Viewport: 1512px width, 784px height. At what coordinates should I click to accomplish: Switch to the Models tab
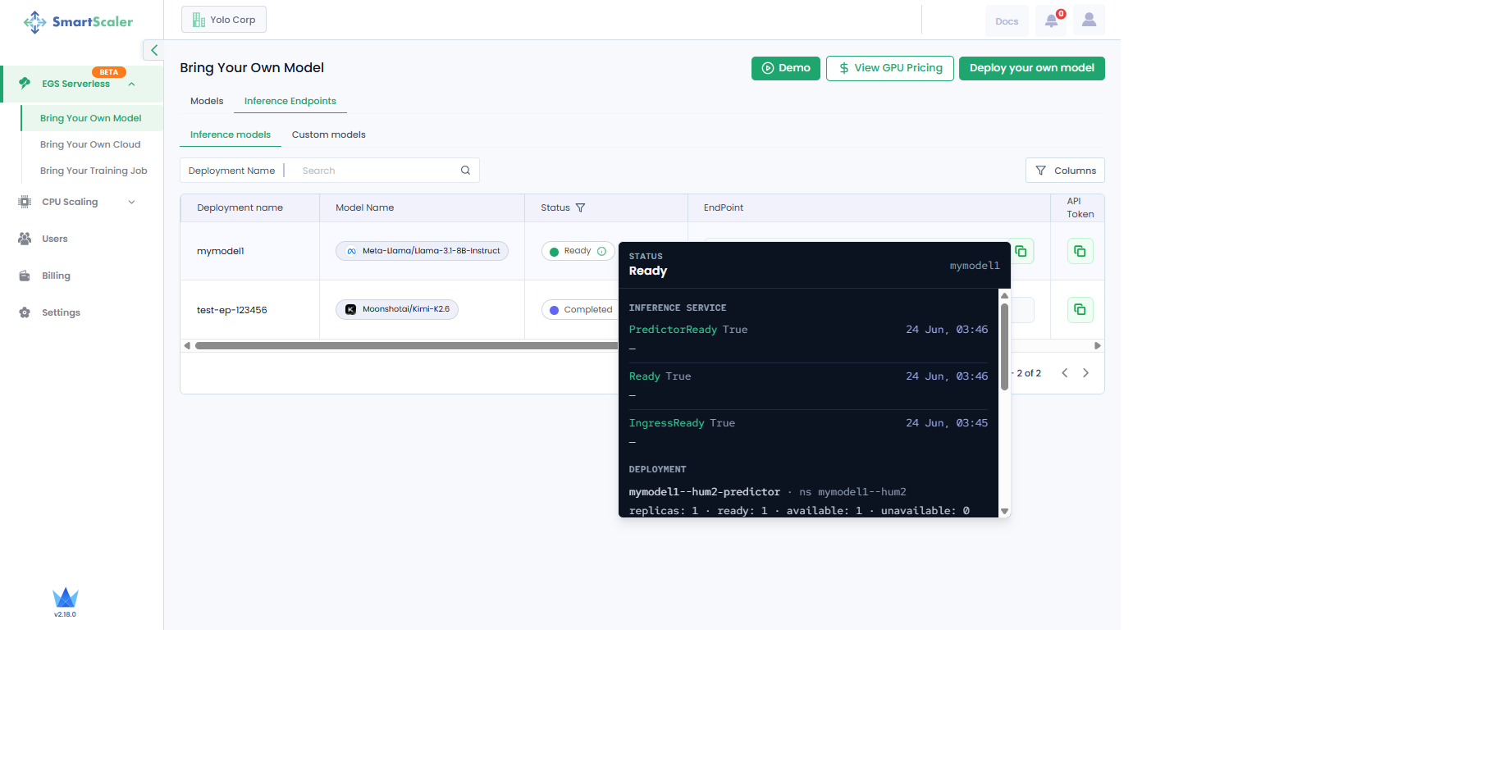tap(207, 101)
